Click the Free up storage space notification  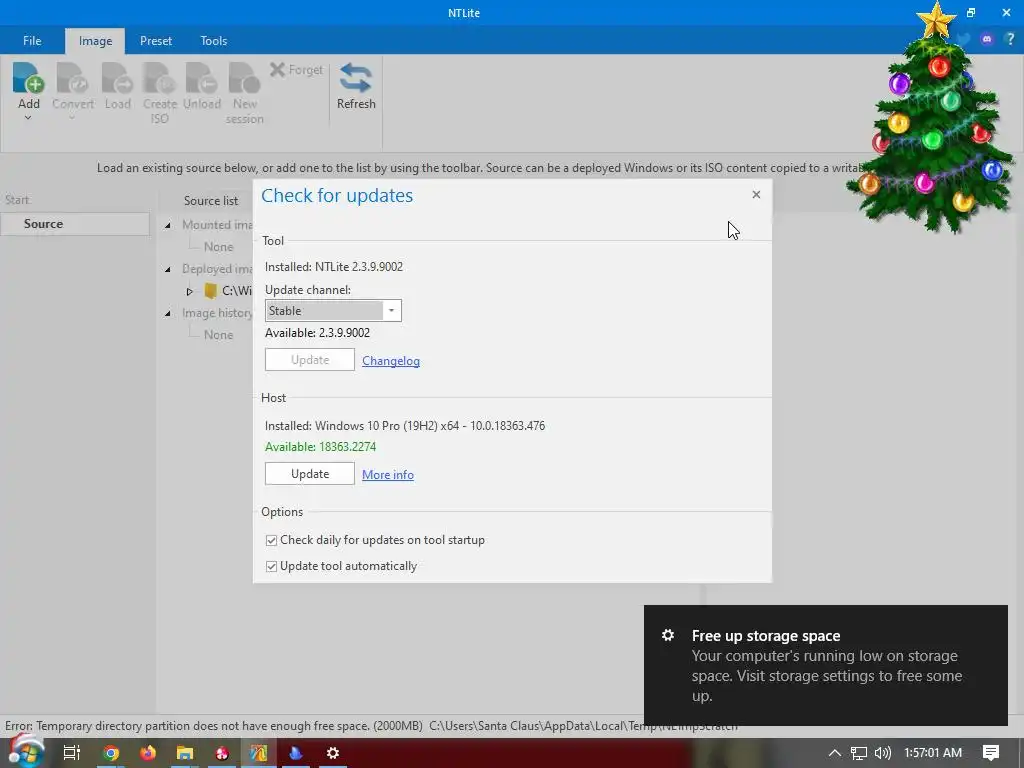825,665
